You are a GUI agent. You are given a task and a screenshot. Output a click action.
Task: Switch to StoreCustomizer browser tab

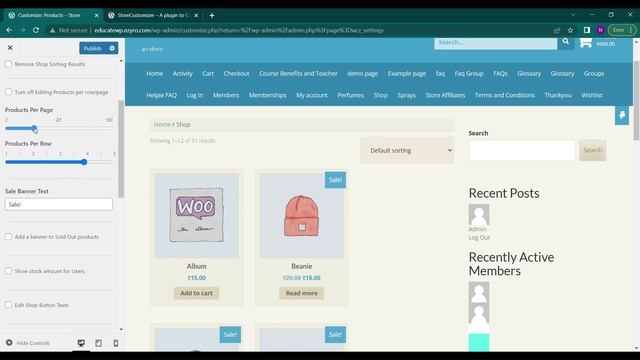[153, 16]
